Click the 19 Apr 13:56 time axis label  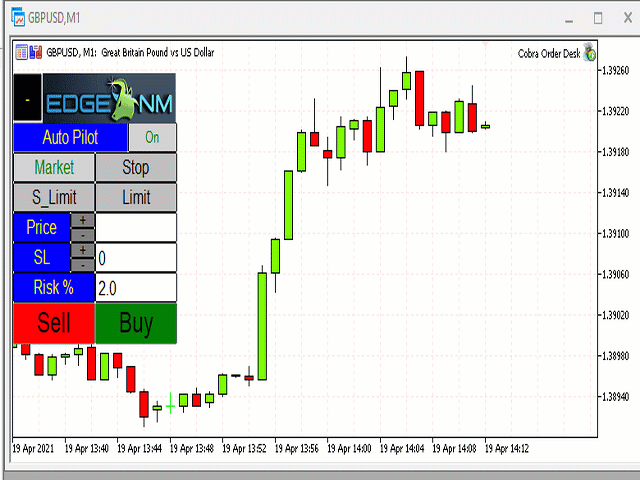(x=297, y=449)
